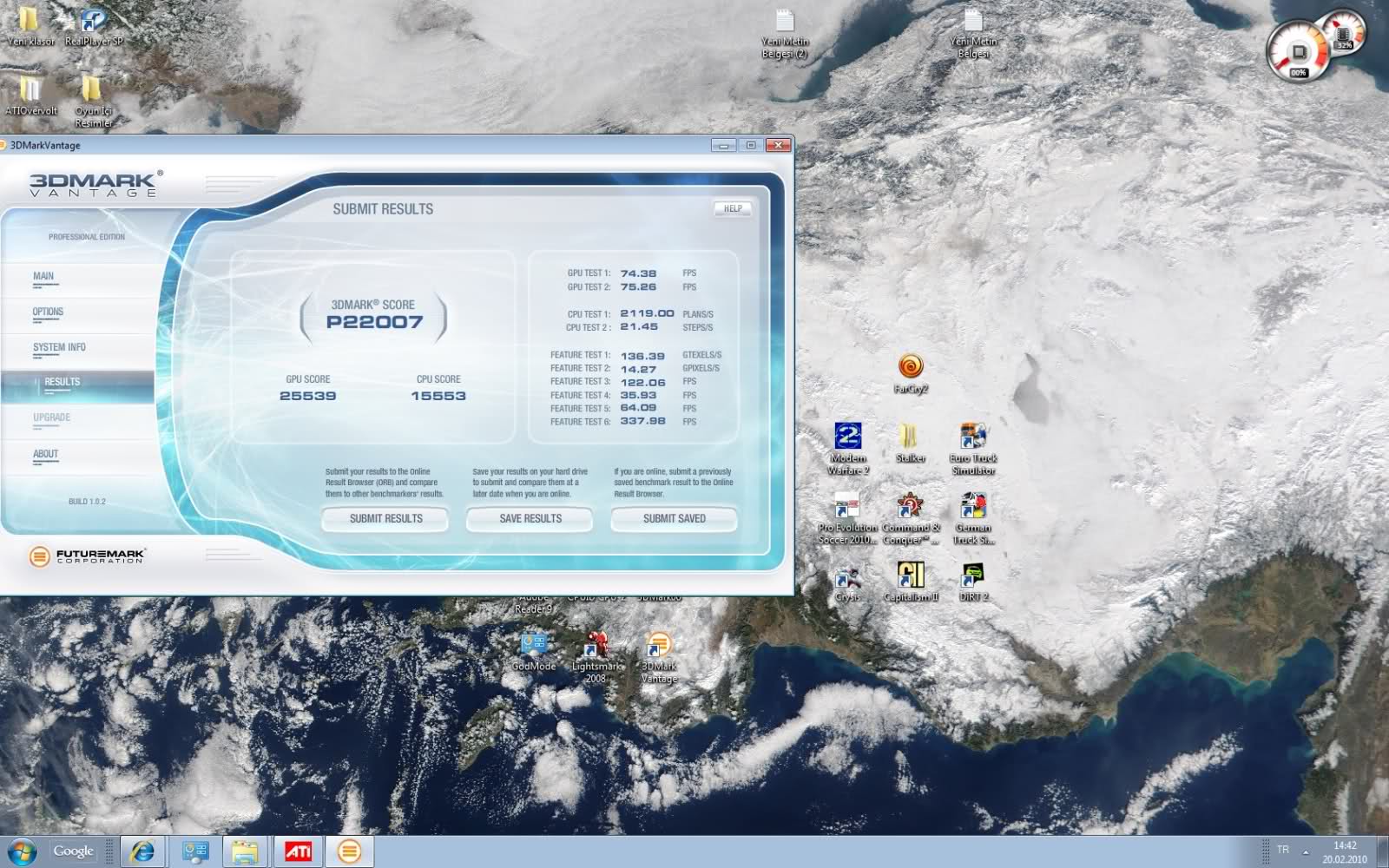This screenshot has width=1389, height=868.
Task: Select the Command & Conquer shortcut
Action: pos(911,518)
